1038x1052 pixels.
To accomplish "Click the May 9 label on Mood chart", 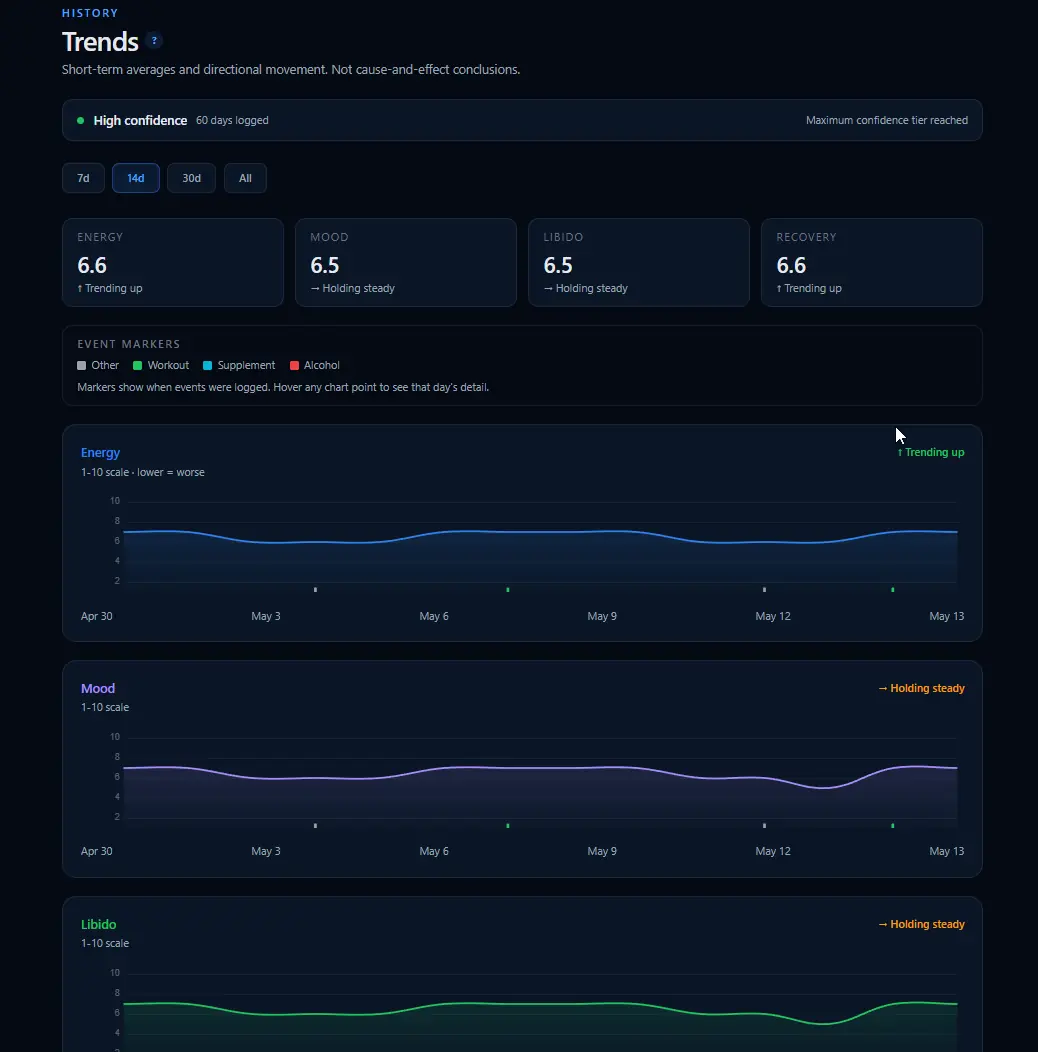I will point(602,851).
